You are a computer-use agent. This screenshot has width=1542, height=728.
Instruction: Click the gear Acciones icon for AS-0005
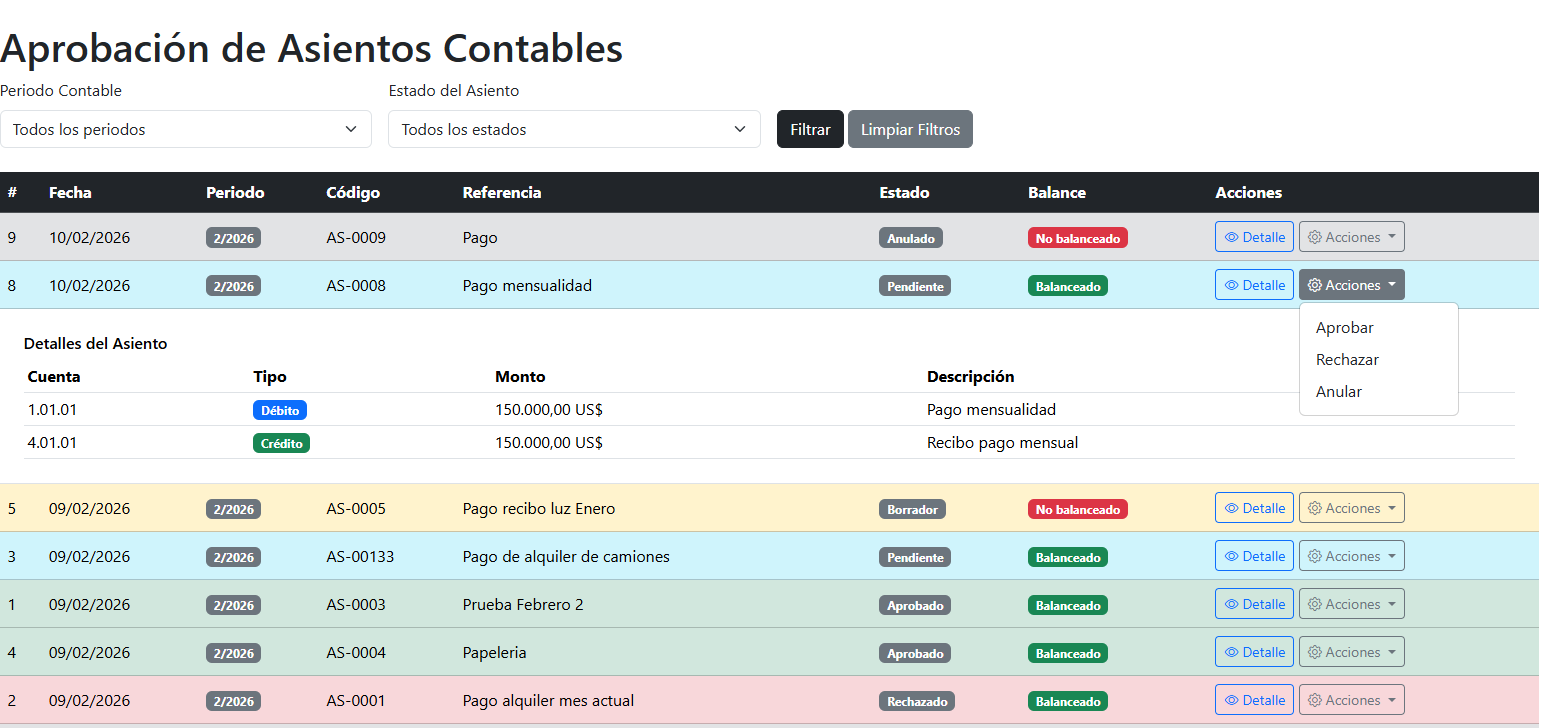pos(1315,508)
